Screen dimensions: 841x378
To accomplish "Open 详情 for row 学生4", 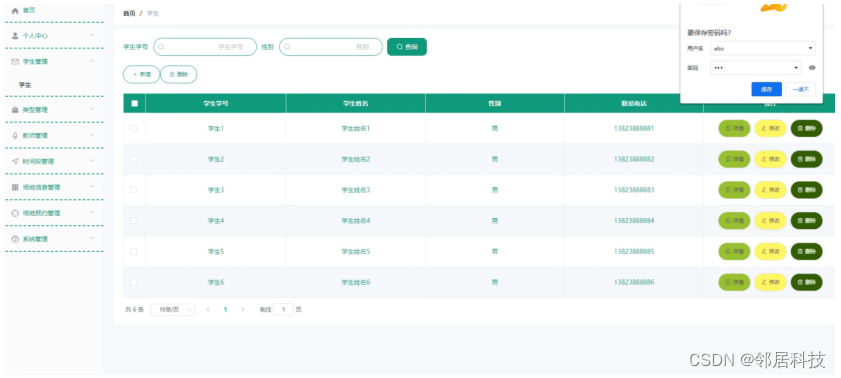I will [734, 220].
